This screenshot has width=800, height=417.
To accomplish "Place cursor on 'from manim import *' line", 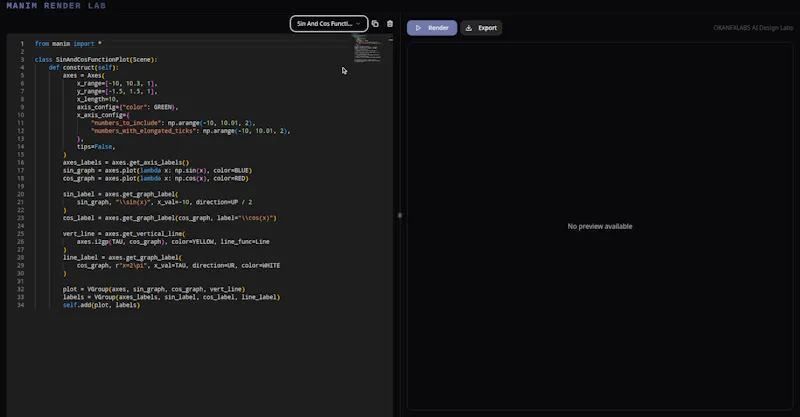I will 68,44.
